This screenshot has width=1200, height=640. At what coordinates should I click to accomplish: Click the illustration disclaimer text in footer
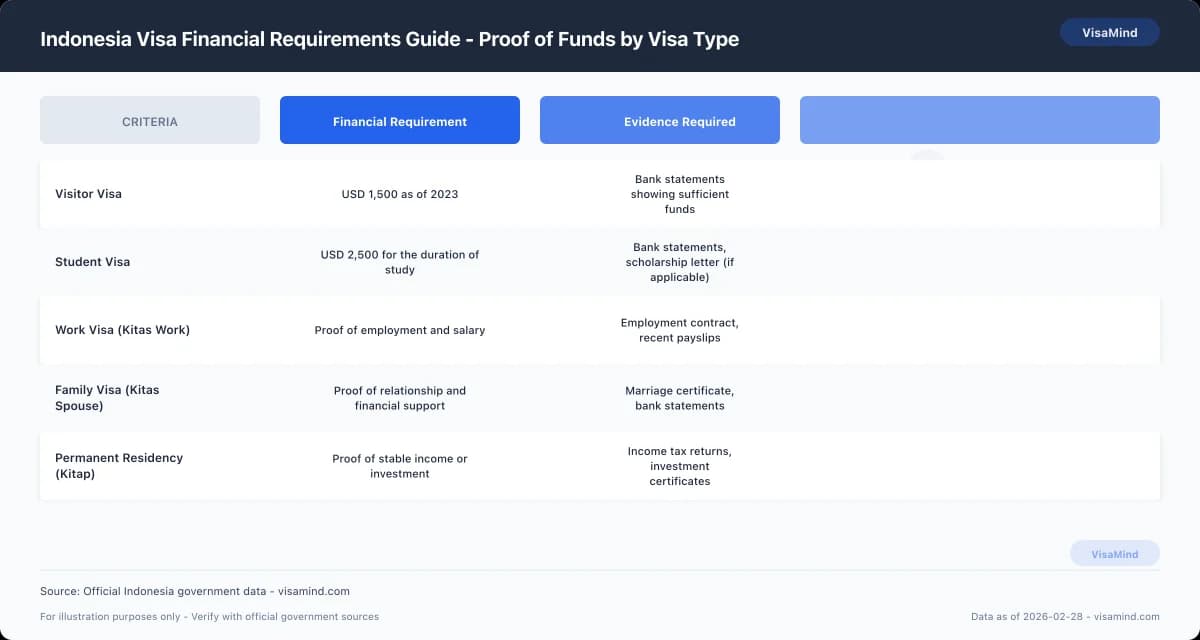point(209,617)
